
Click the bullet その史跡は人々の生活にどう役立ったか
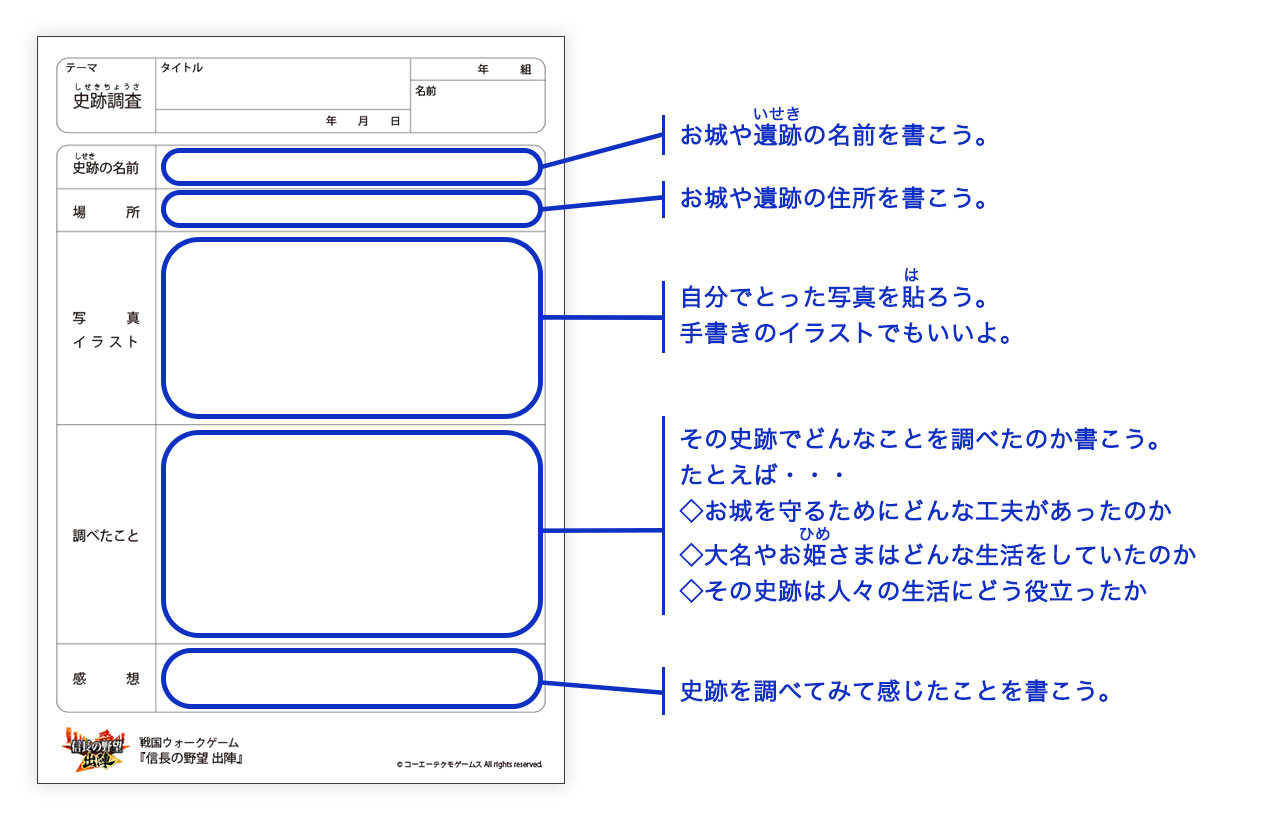pyautogui.click(x=912, y=590)
